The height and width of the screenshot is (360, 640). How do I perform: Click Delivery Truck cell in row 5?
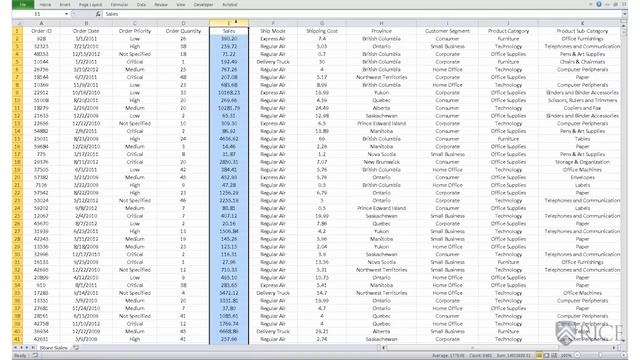point(273,62)
